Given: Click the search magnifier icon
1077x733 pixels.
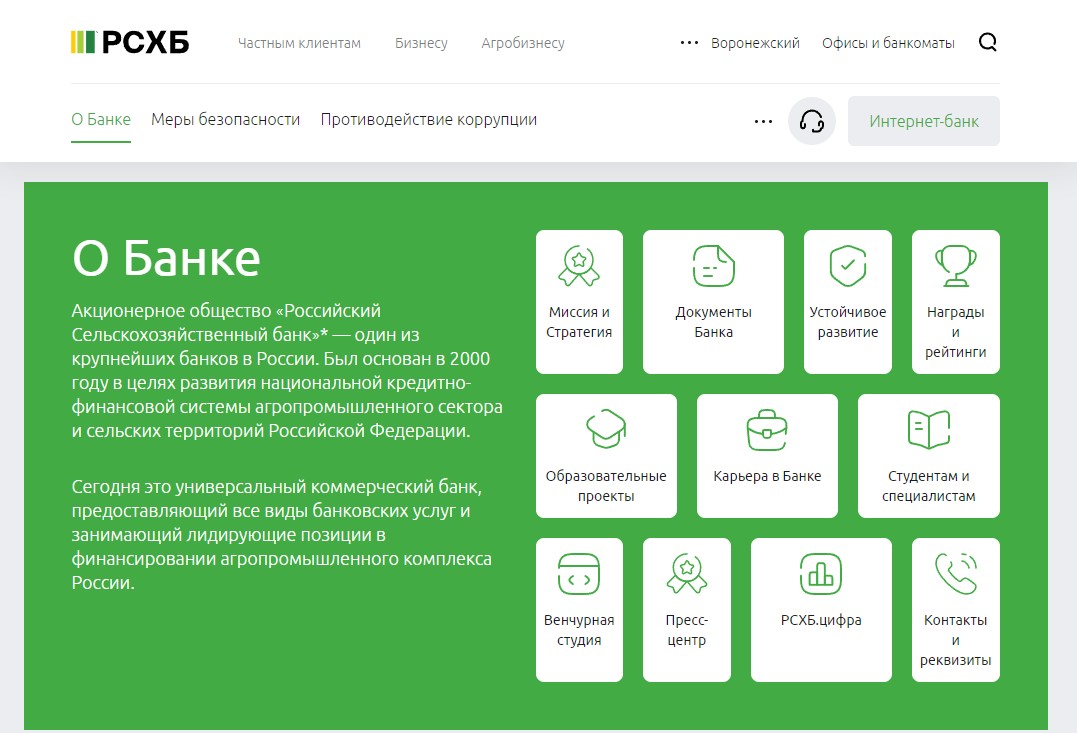Looking at the screenshot, I should coord(987,42).
